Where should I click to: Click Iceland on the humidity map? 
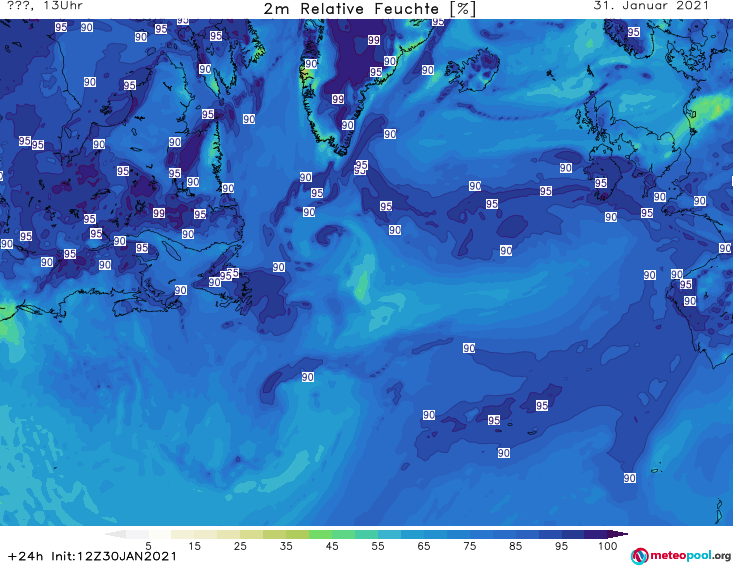(x=473, y=71)
